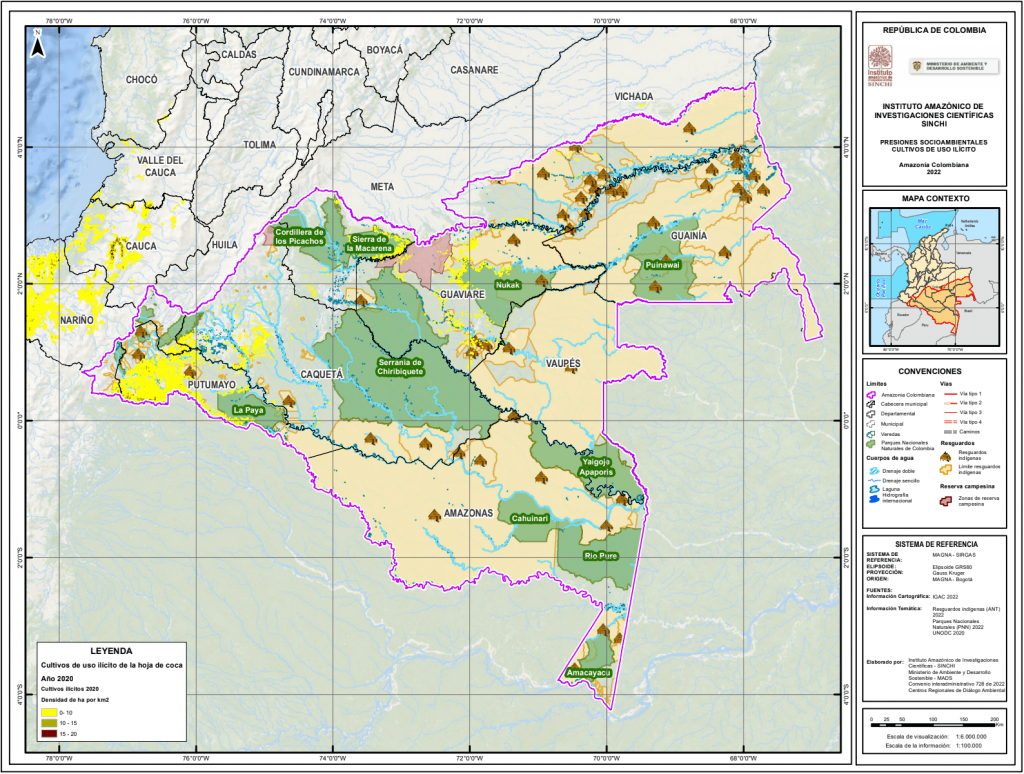Click the TOLIMA department label

[x=260, y=145]
